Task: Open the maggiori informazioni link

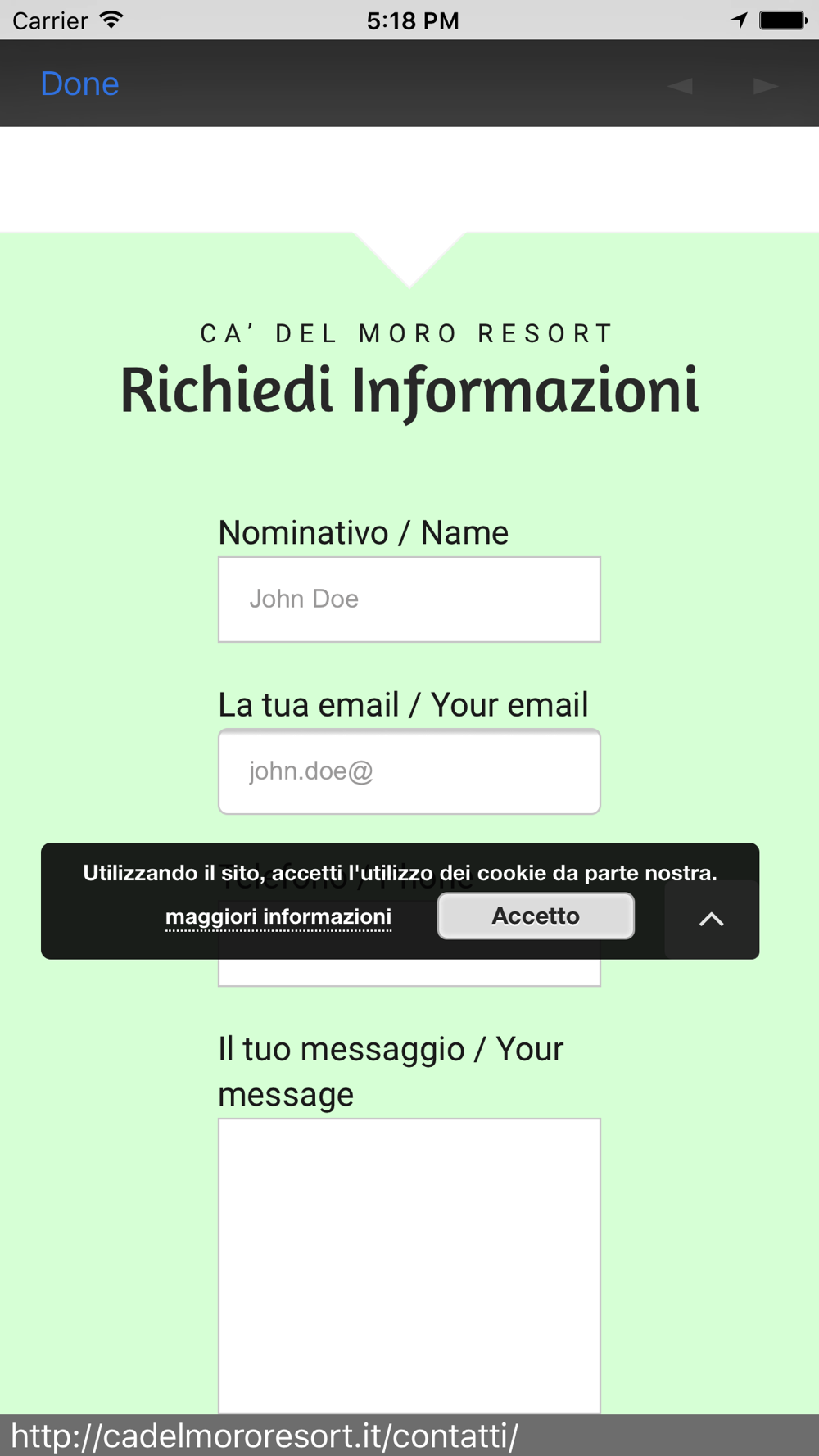Action: (278, 916)
